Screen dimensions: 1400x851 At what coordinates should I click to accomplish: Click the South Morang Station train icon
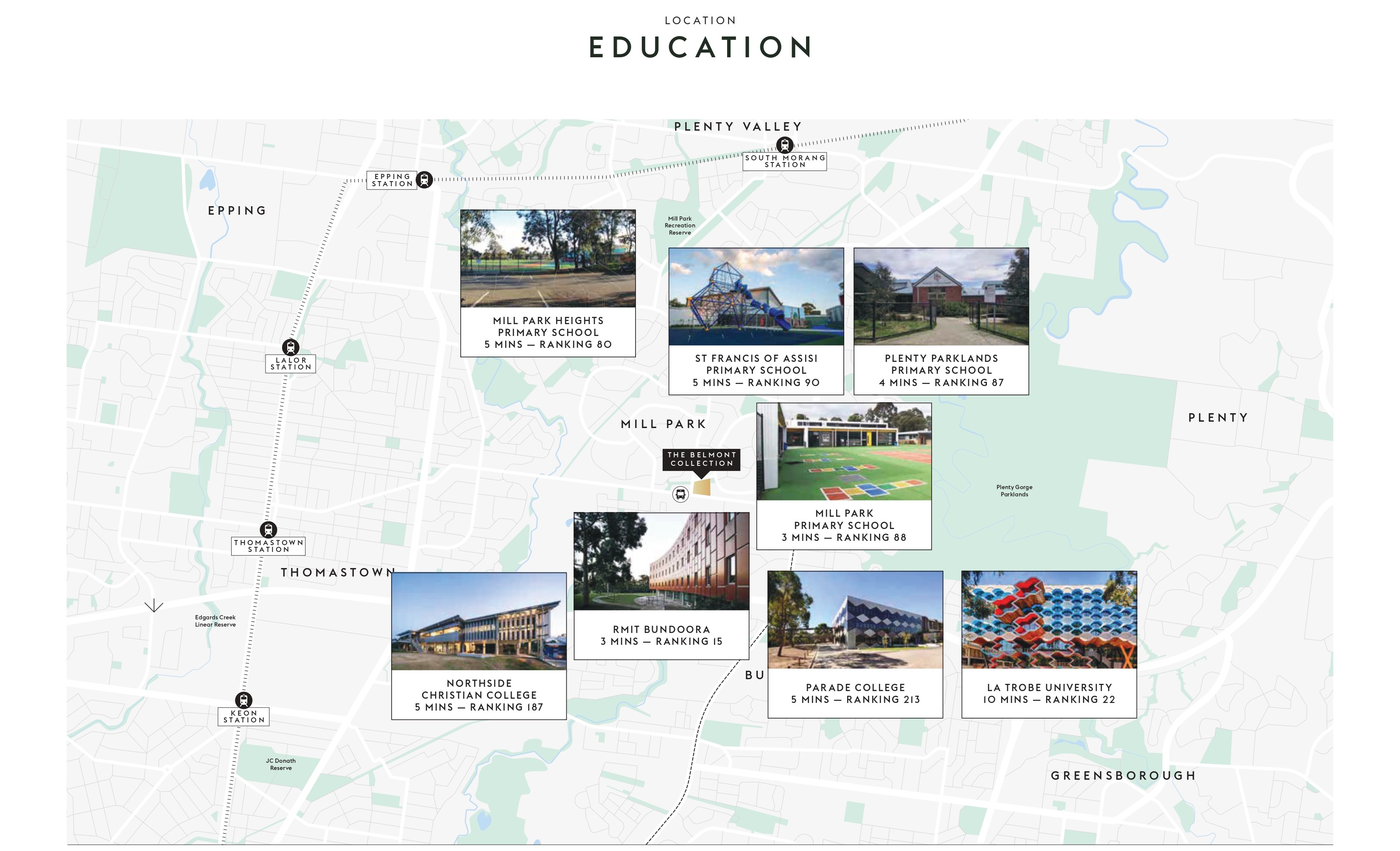[785, 145]
